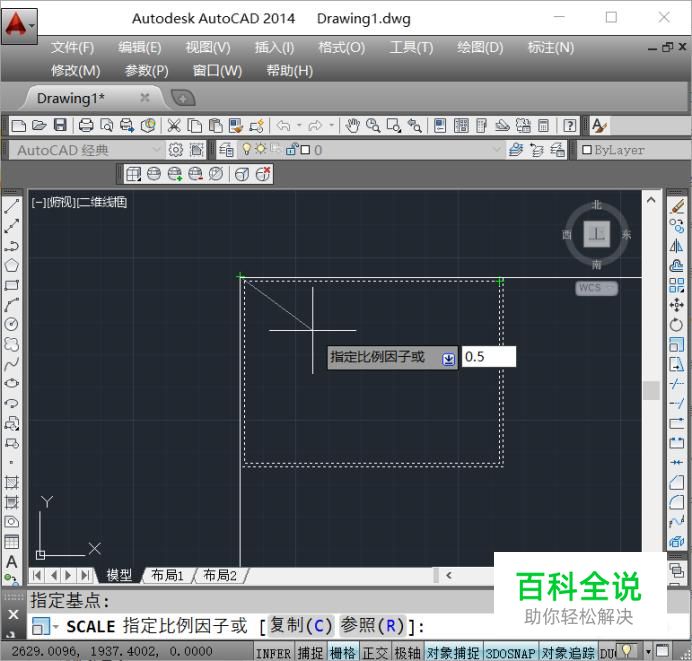The width and height of the screenshot is (692, 661).
Task: Open the AutoCAD application menu button
Action: 19,26
